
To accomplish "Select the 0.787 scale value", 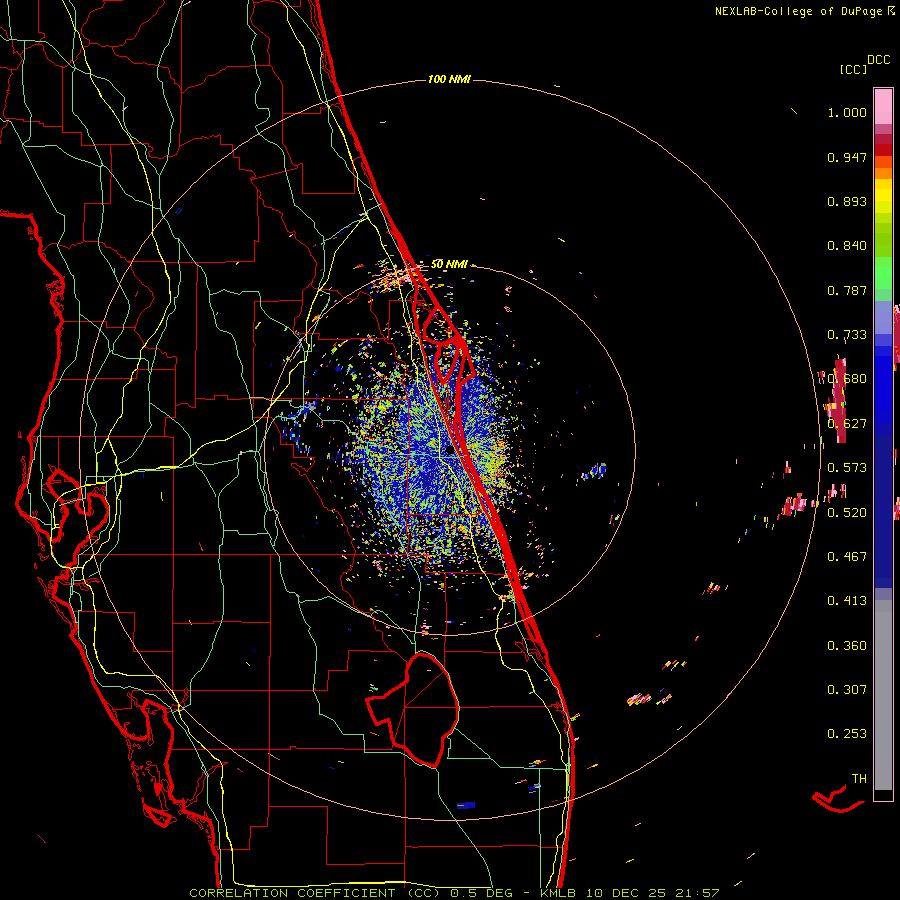I will tap(847, 290).
